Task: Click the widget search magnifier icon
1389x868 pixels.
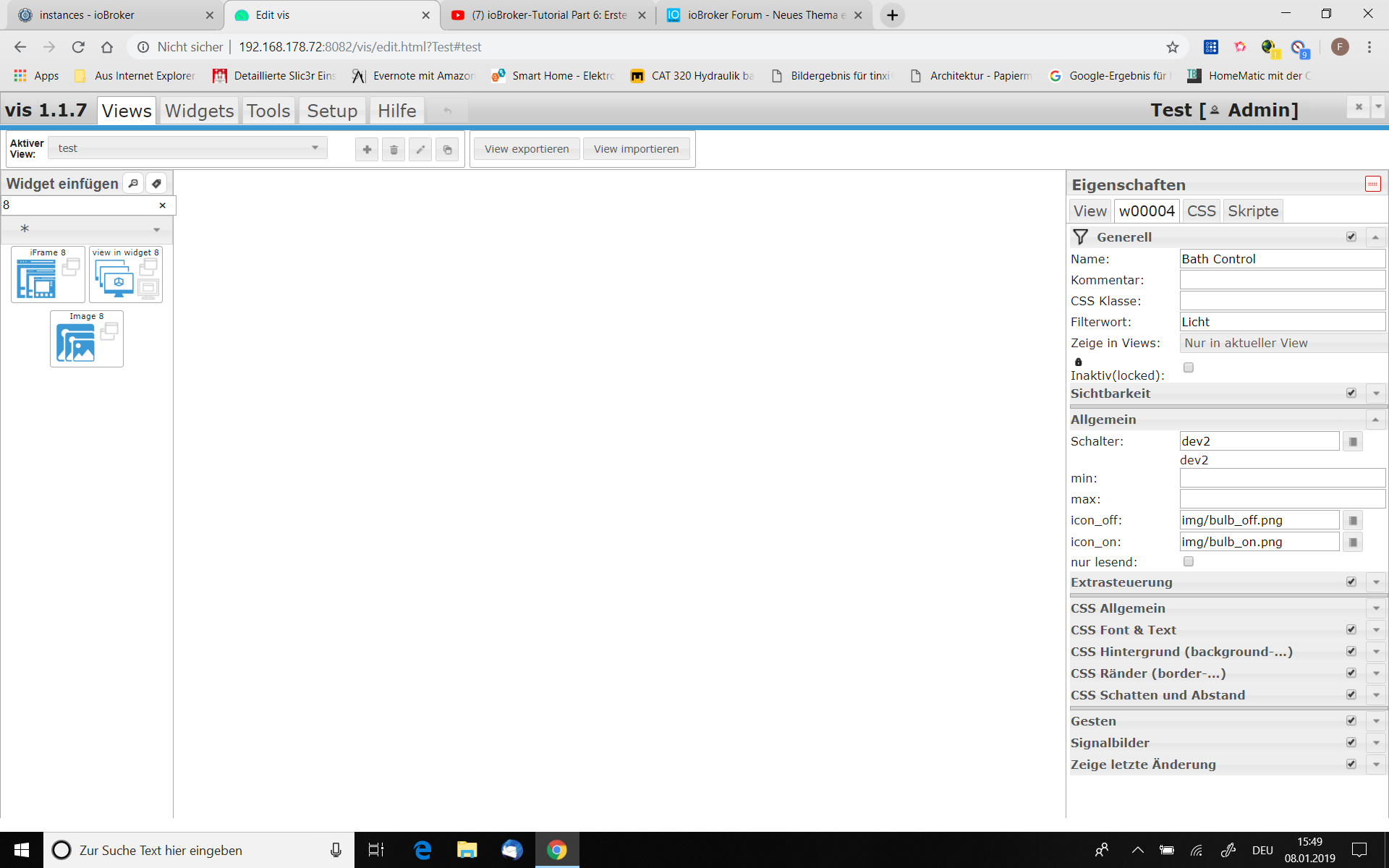Action: point(133,184)
